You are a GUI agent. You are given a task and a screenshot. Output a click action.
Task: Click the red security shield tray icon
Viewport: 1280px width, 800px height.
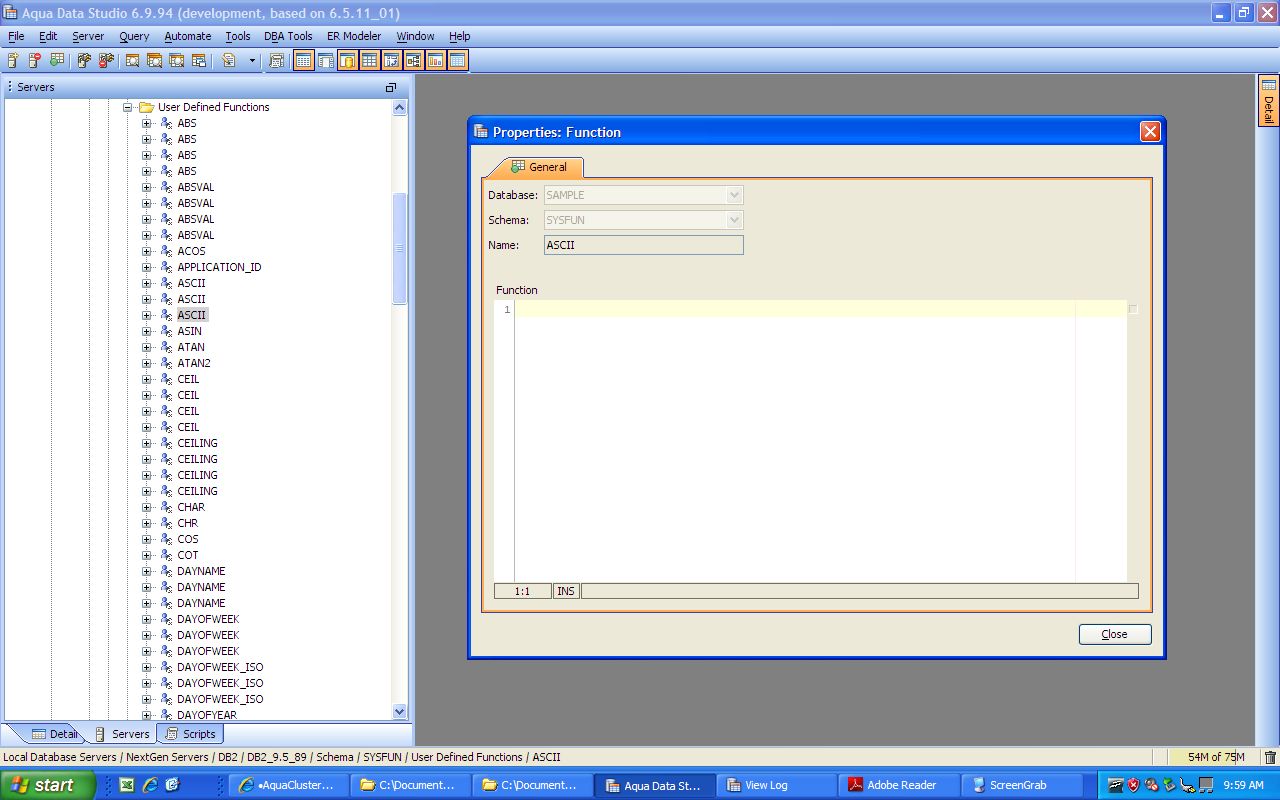coord(1133,785)
